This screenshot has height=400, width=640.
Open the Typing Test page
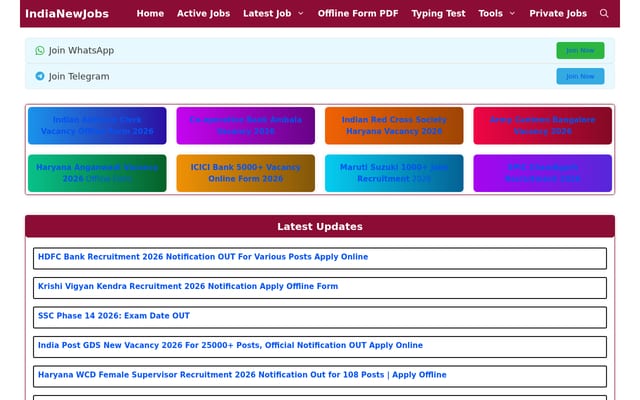(x=438, y=13)
